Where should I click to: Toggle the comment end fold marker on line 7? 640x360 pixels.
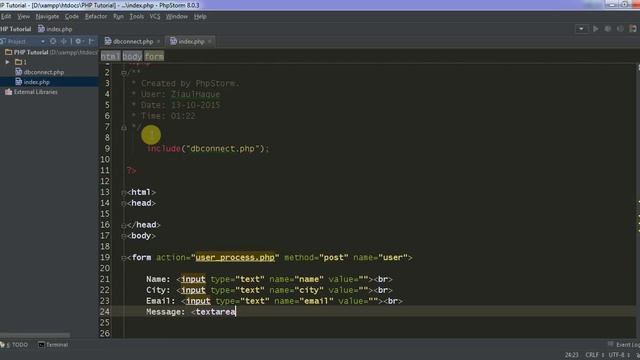pyautogui.click(x=124, y=127)
